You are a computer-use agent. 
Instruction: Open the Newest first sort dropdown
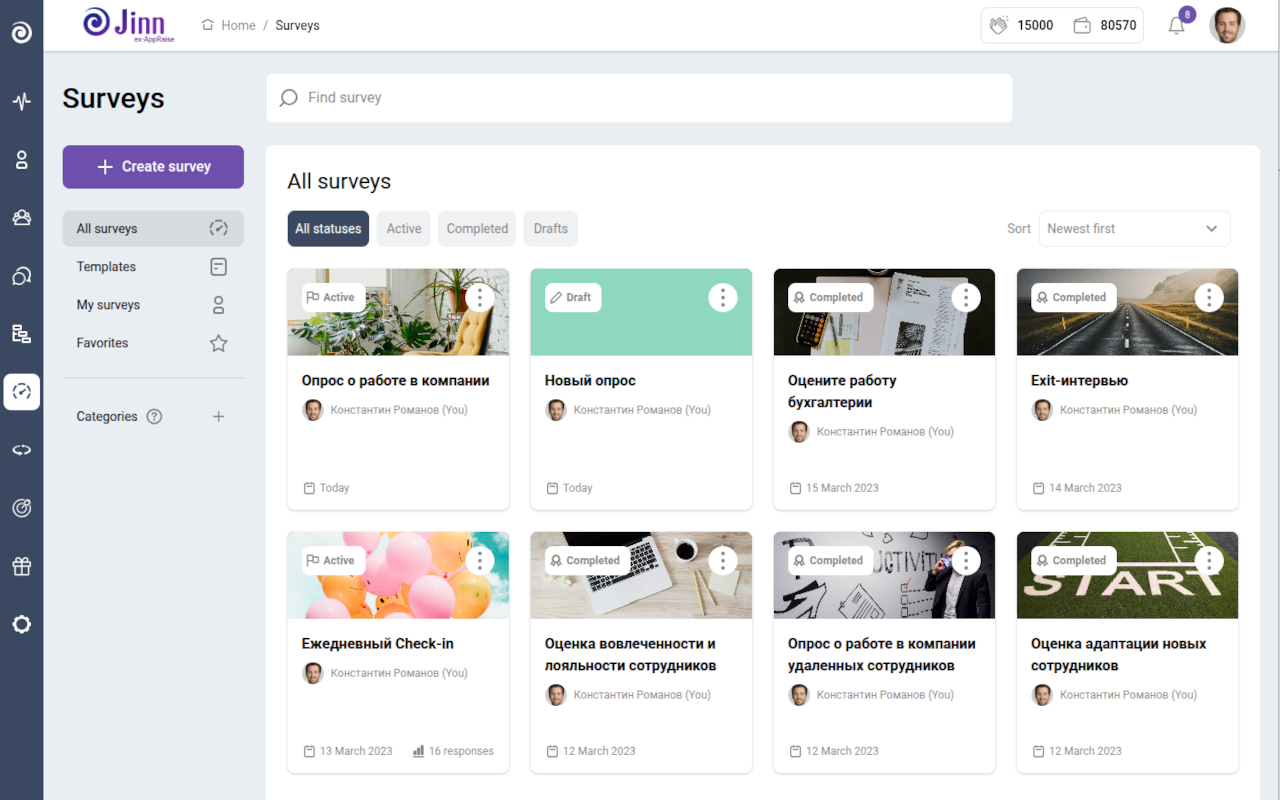1134,228
